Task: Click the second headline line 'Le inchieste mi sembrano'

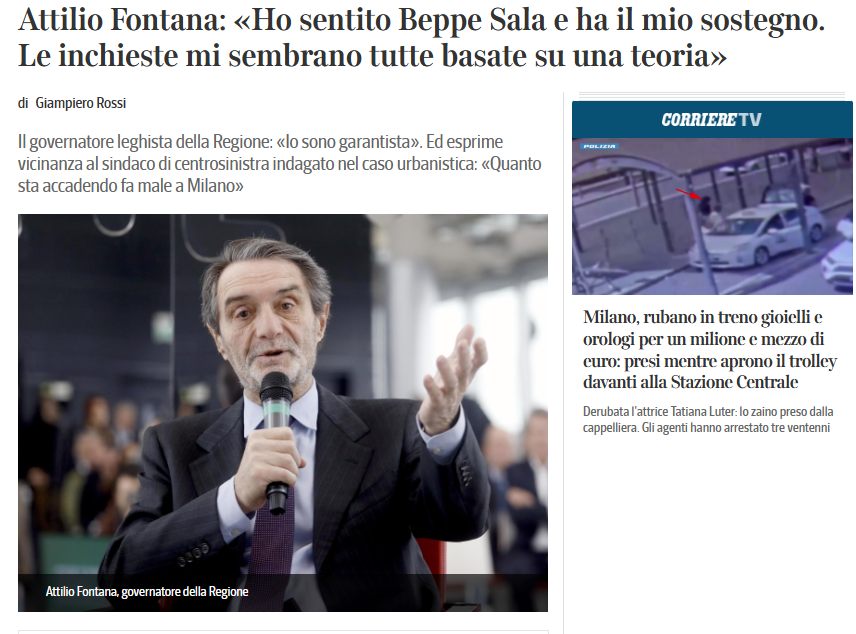Action: (372, 56)
